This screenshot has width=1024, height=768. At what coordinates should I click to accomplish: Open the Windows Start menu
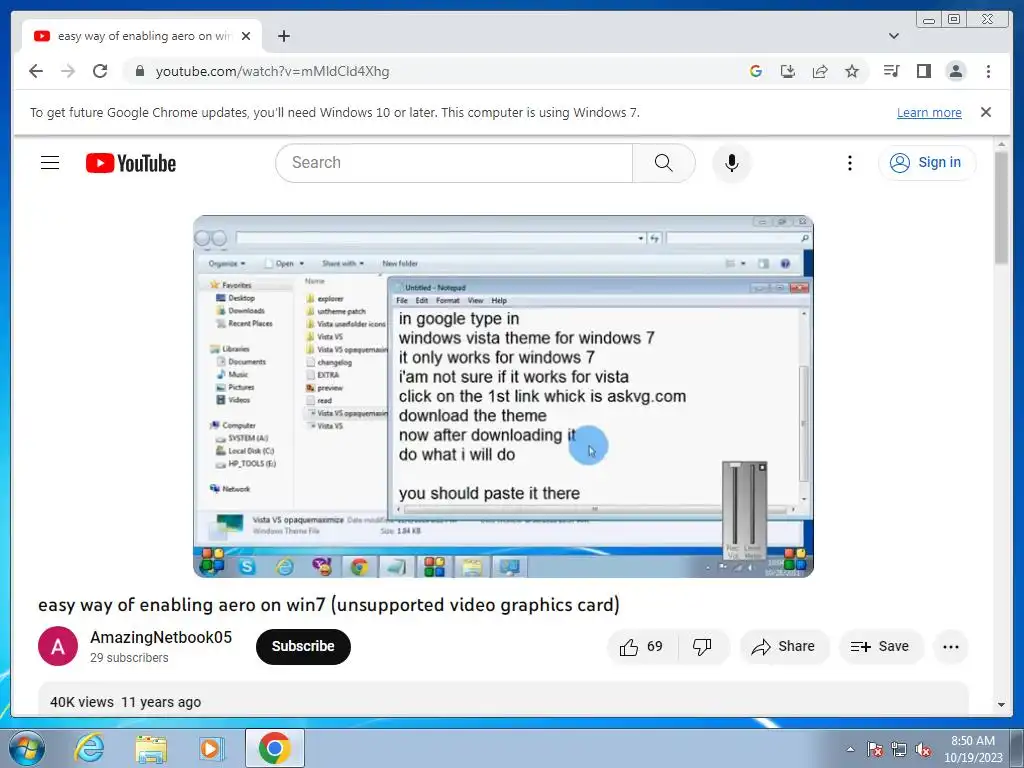click(27, 748)
